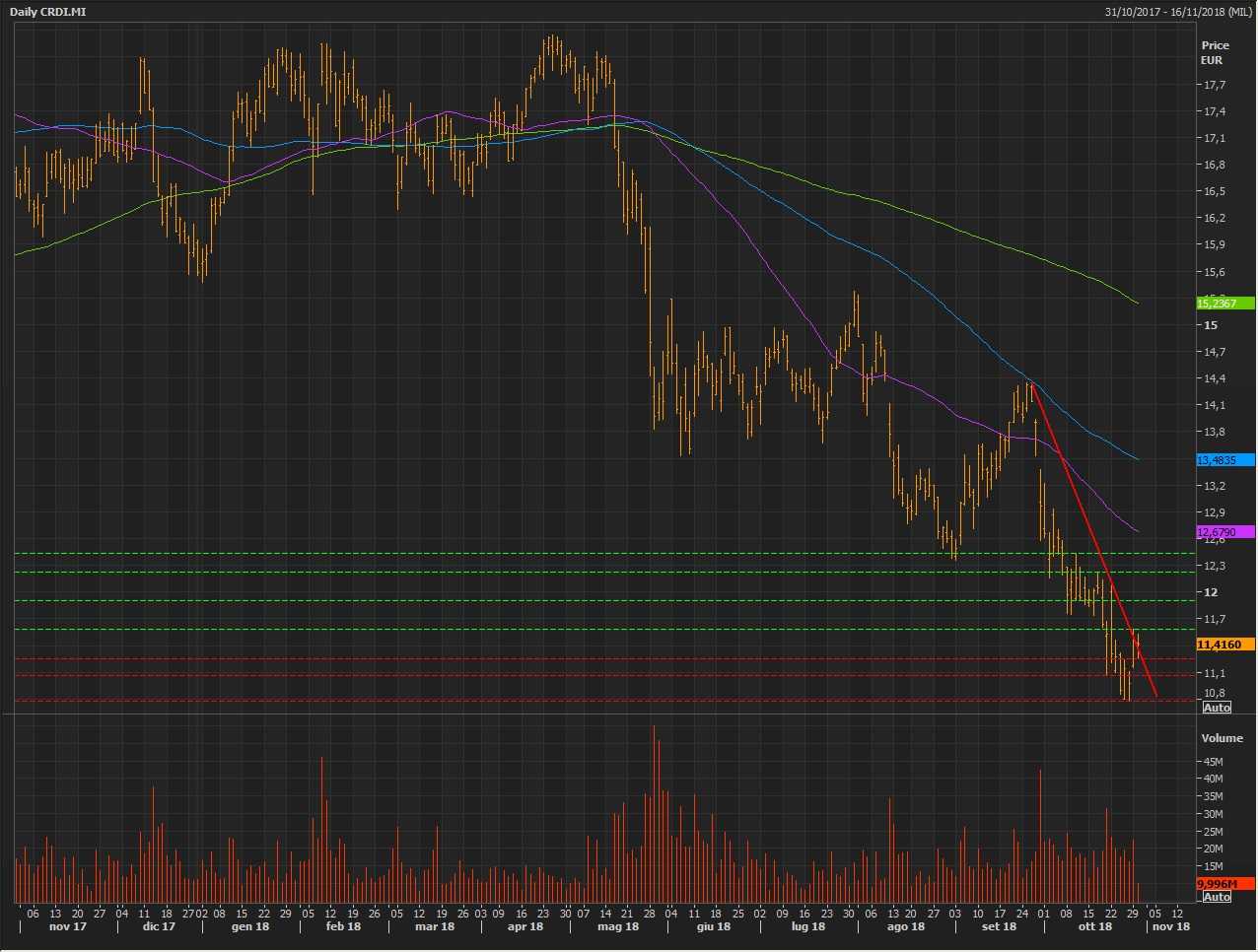Click the orange 11,4160 last price tag
Image resolution: width=1258 pixels, height=952 pixels.
1223,645
